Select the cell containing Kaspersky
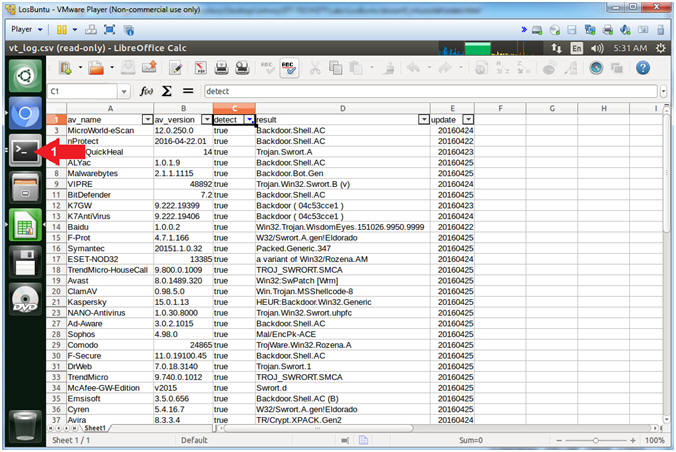 pos(110,302)
